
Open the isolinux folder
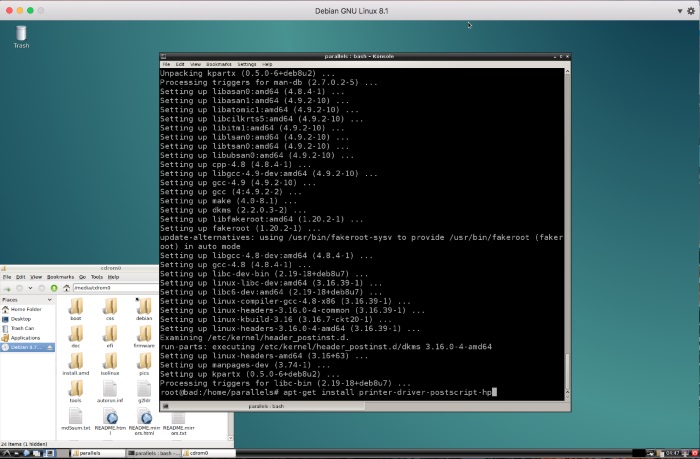tap(110, 364)
